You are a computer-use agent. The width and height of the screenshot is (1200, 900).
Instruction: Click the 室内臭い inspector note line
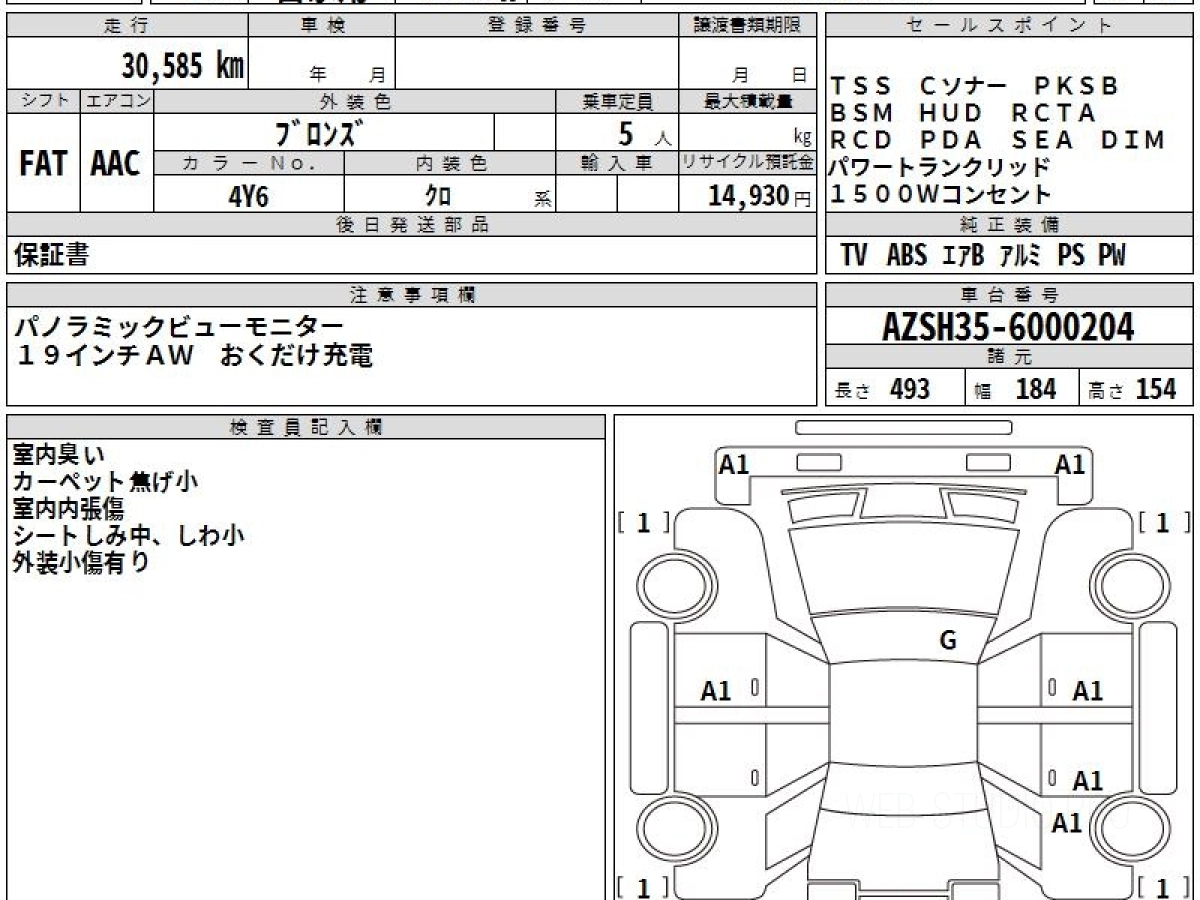pos(58,455)
